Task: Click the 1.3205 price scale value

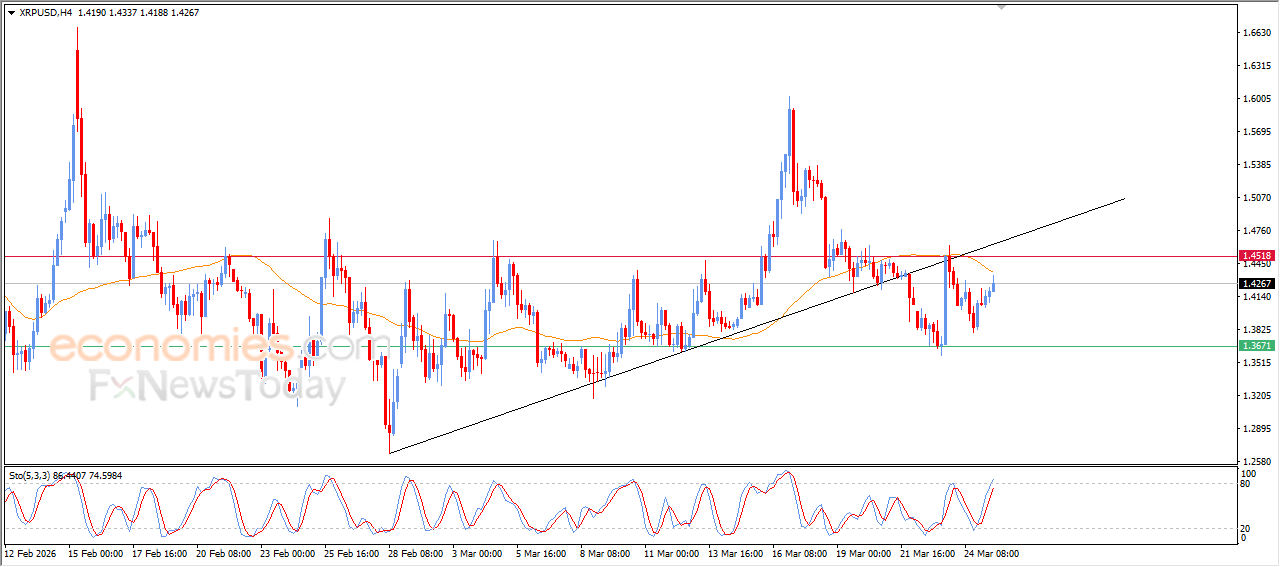Action: pyautogui.click(x=1256, y=395)
